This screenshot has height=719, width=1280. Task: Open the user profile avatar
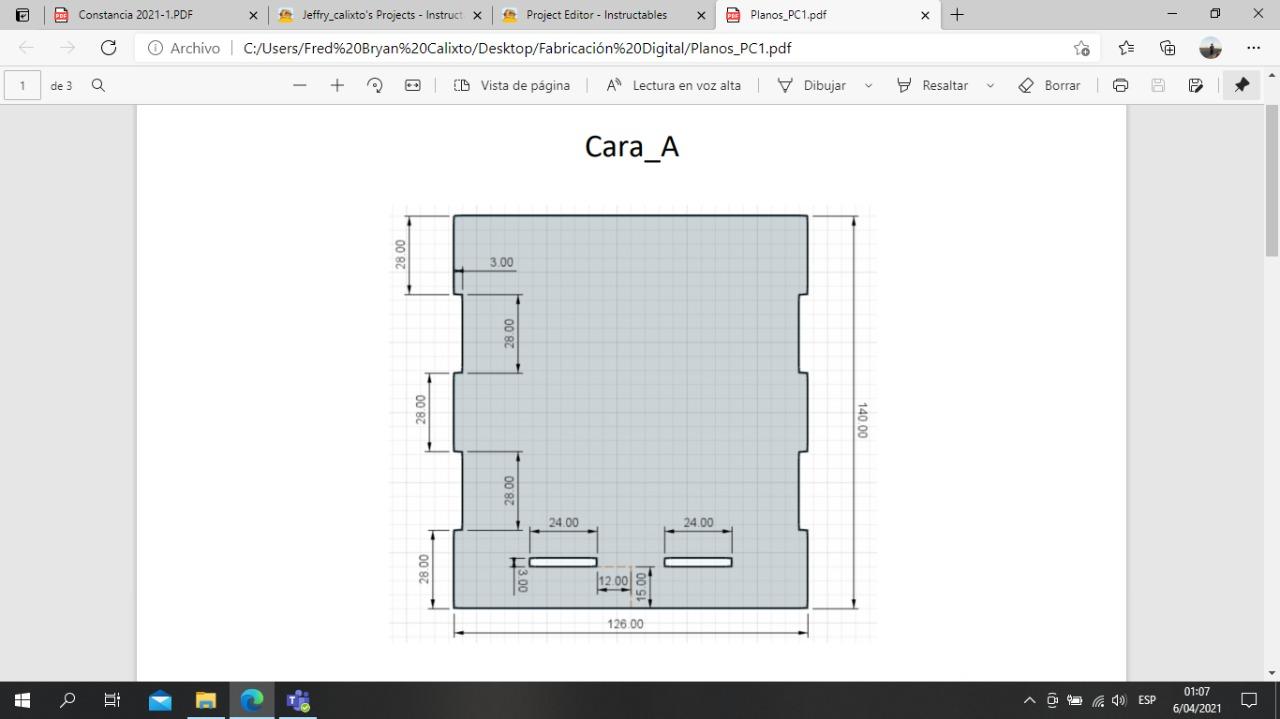(x=1210, y=48)
